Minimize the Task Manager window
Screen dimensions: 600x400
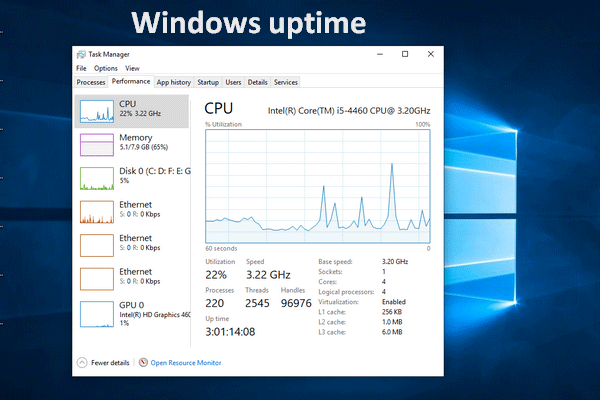(380, 54)
